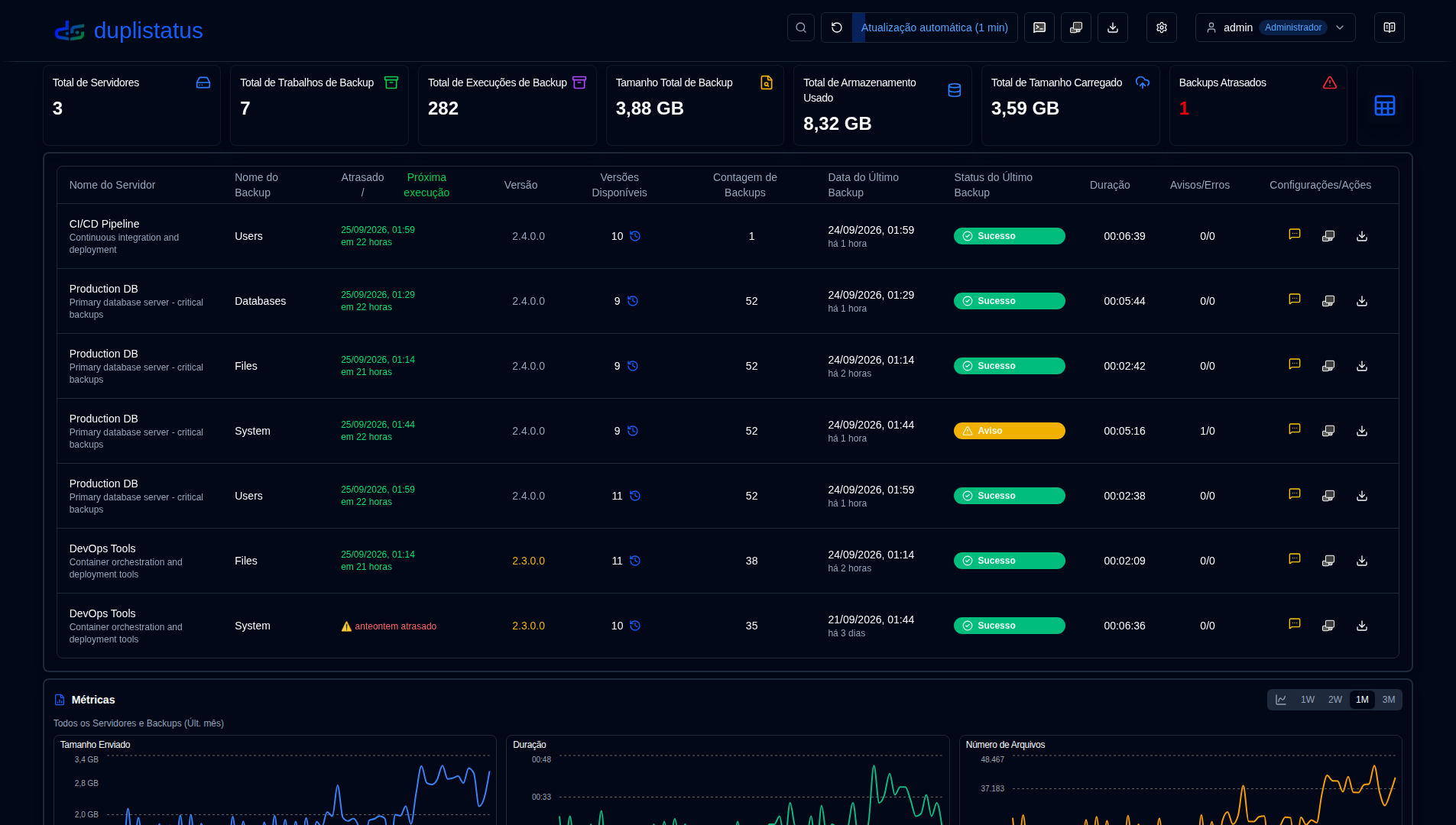Select the 2W metrics range
The image size is (1456, 825).
pos(1335,700)
